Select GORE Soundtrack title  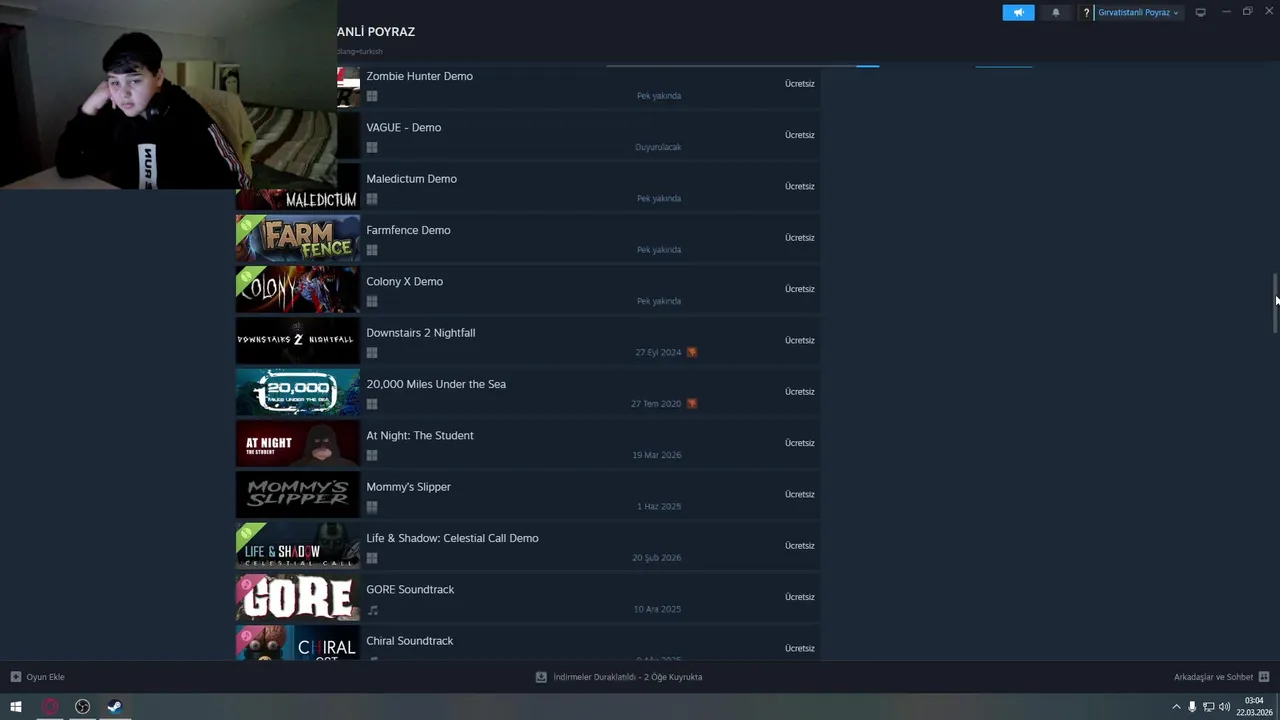[410, 589]
